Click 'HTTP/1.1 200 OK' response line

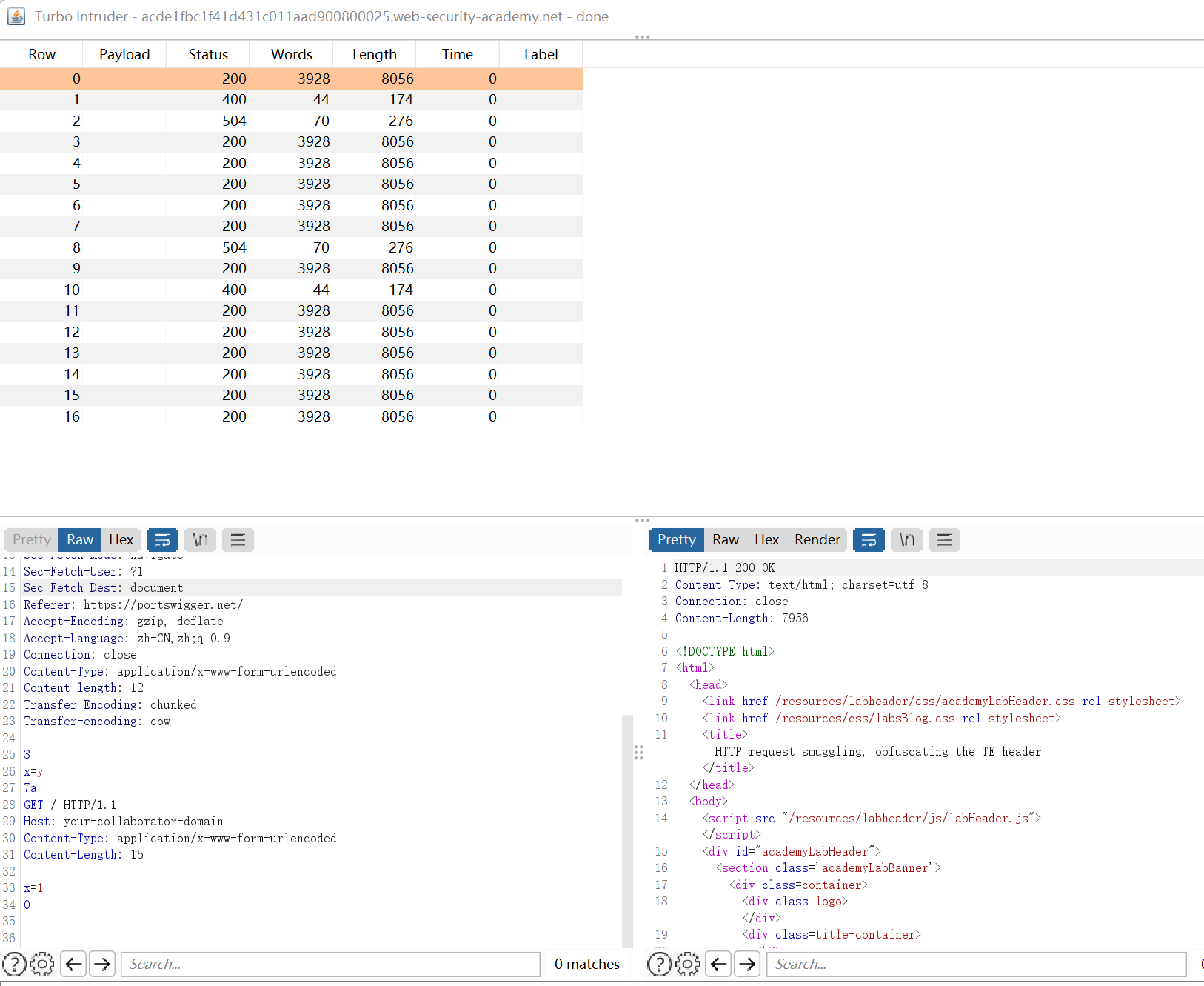(725, 568)
